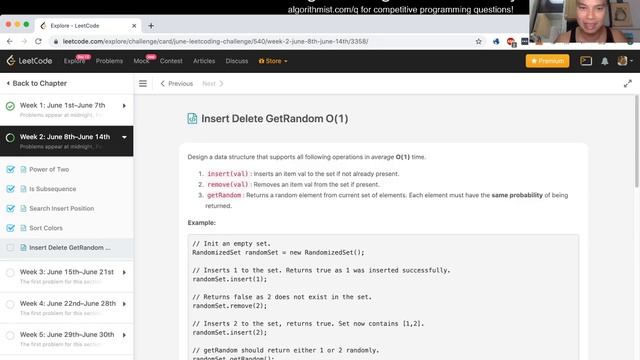Image resolution: width=640 pixels, height=360 pixels.
Task: Open a new browser tab
Action: point(151,26)
